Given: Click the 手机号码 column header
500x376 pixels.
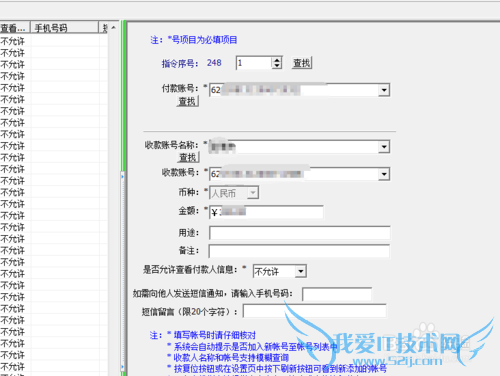Looking at the screenshot, I should [x=65, y=28].
